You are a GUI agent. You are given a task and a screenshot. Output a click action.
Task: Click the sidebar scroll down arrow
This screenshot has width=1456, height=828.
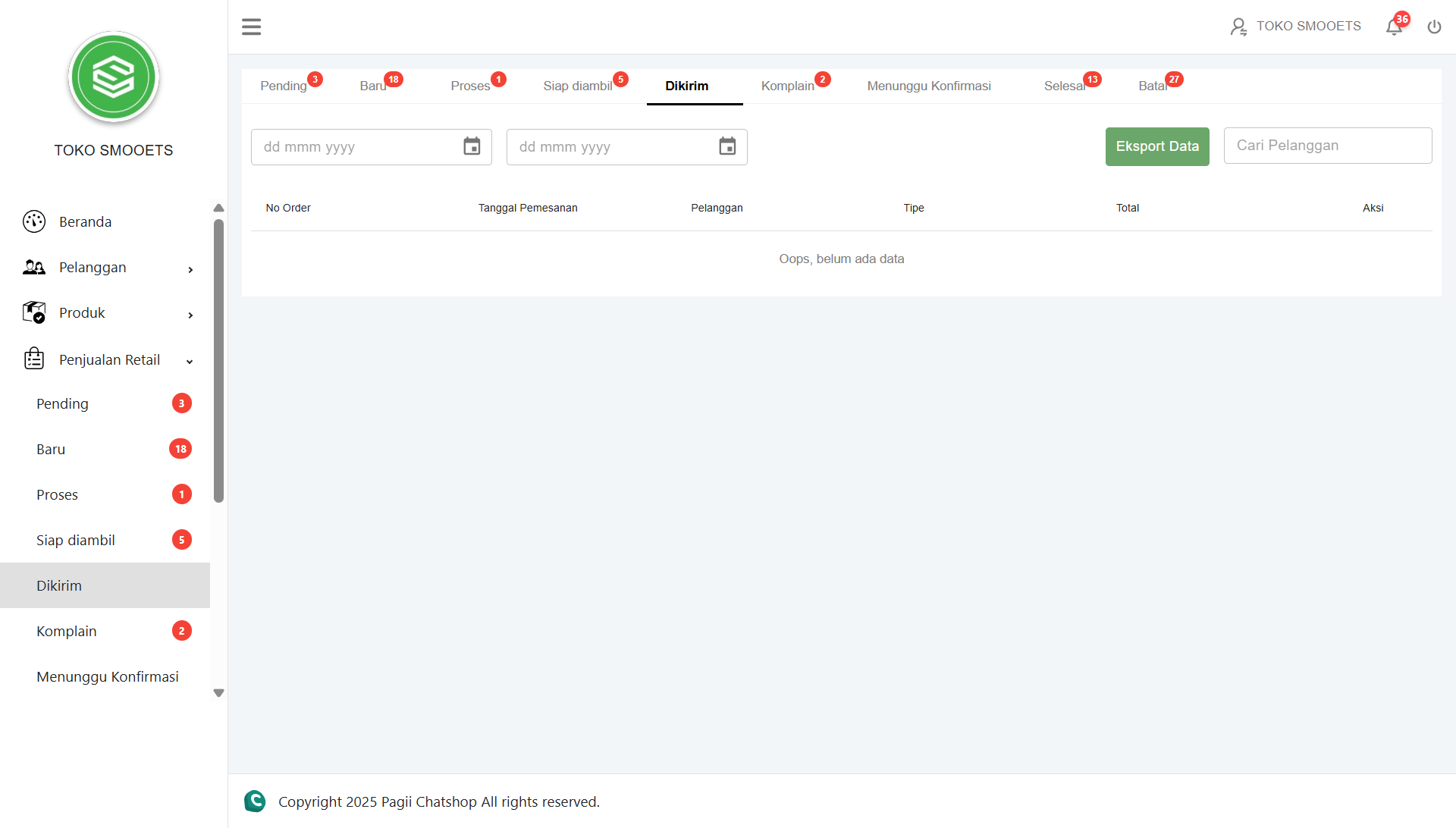click(218, 693)
